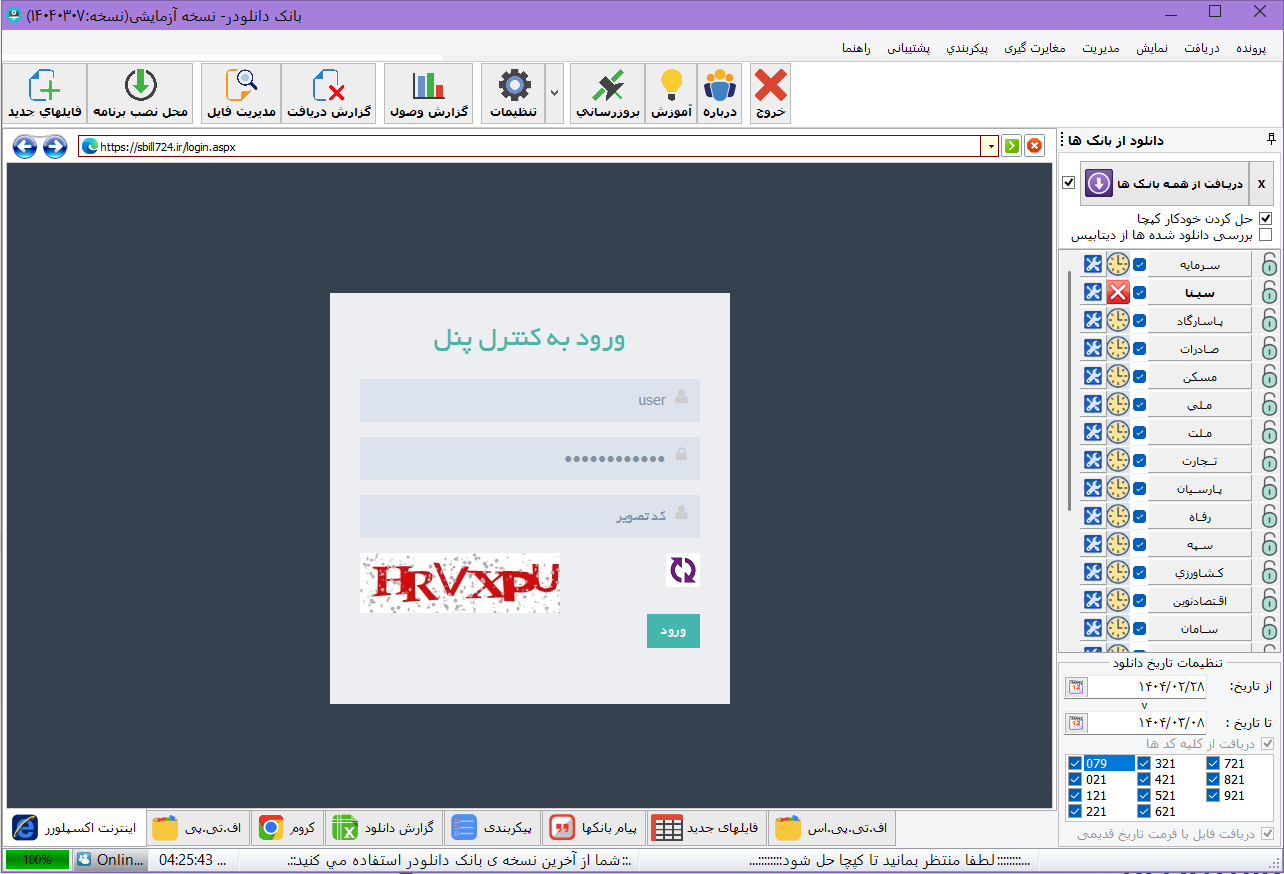Enable بررسی دانلود شده ها از دیتابیس checkbox
The image size is (1284, 874).
[x=1265, y=235]
